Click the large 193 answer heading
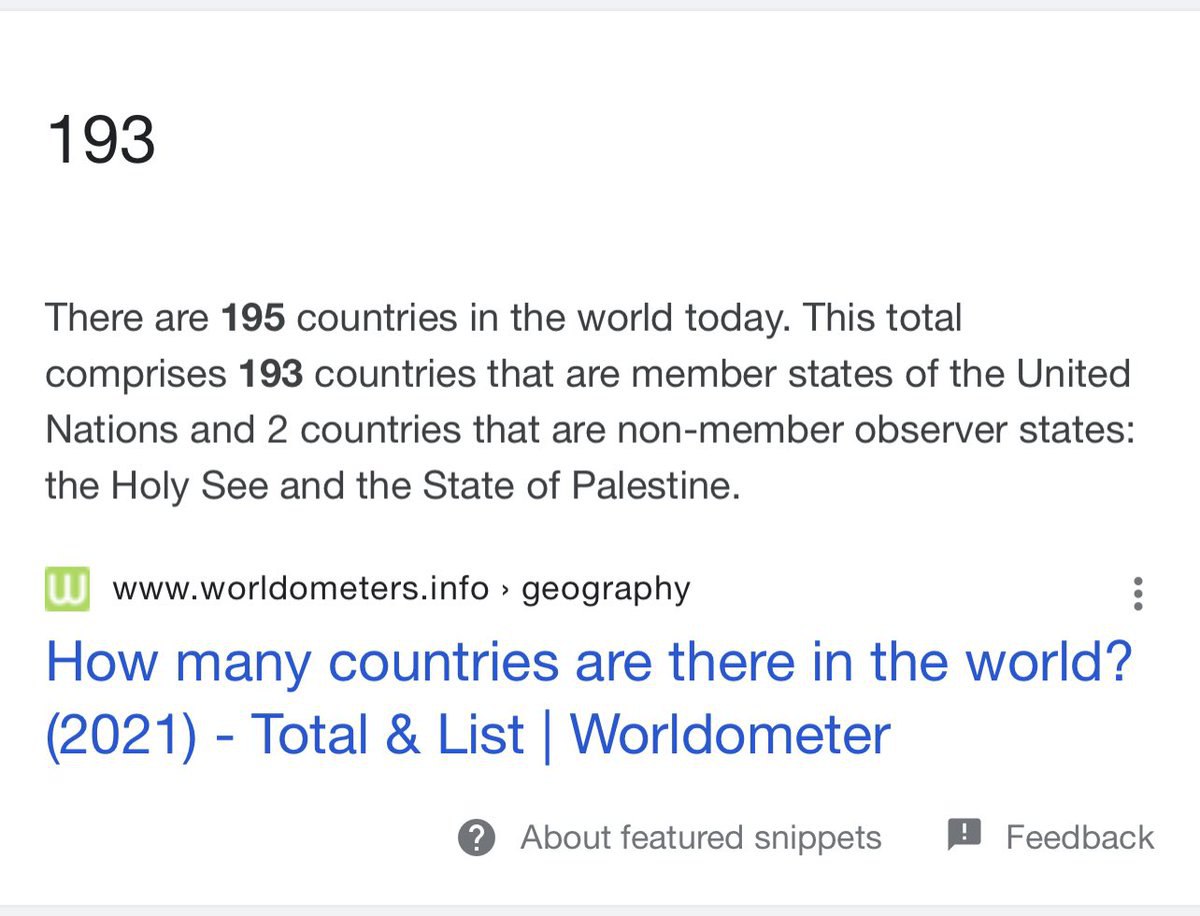Screen dimensions: 1200x916 pyautogui.click(x=101, y=139)
